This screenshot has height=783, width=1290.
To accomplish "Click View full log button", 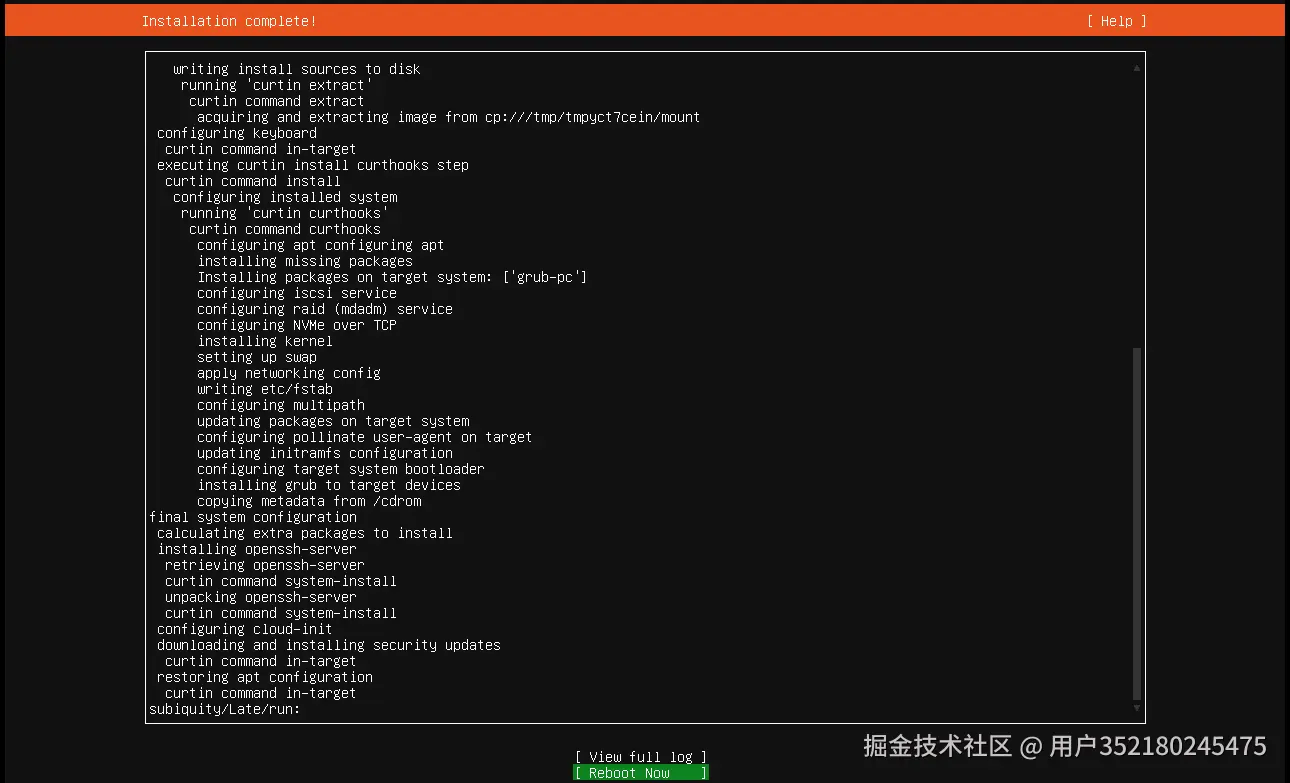I will pyautogui.click(x=641, y=757).
